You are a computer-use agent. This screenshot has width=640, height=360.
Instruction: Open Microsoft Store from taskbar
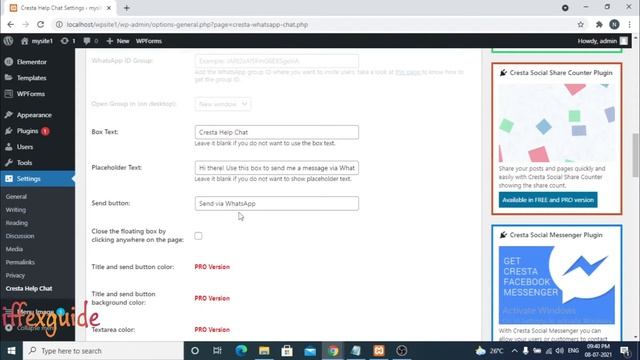(287, 351)
